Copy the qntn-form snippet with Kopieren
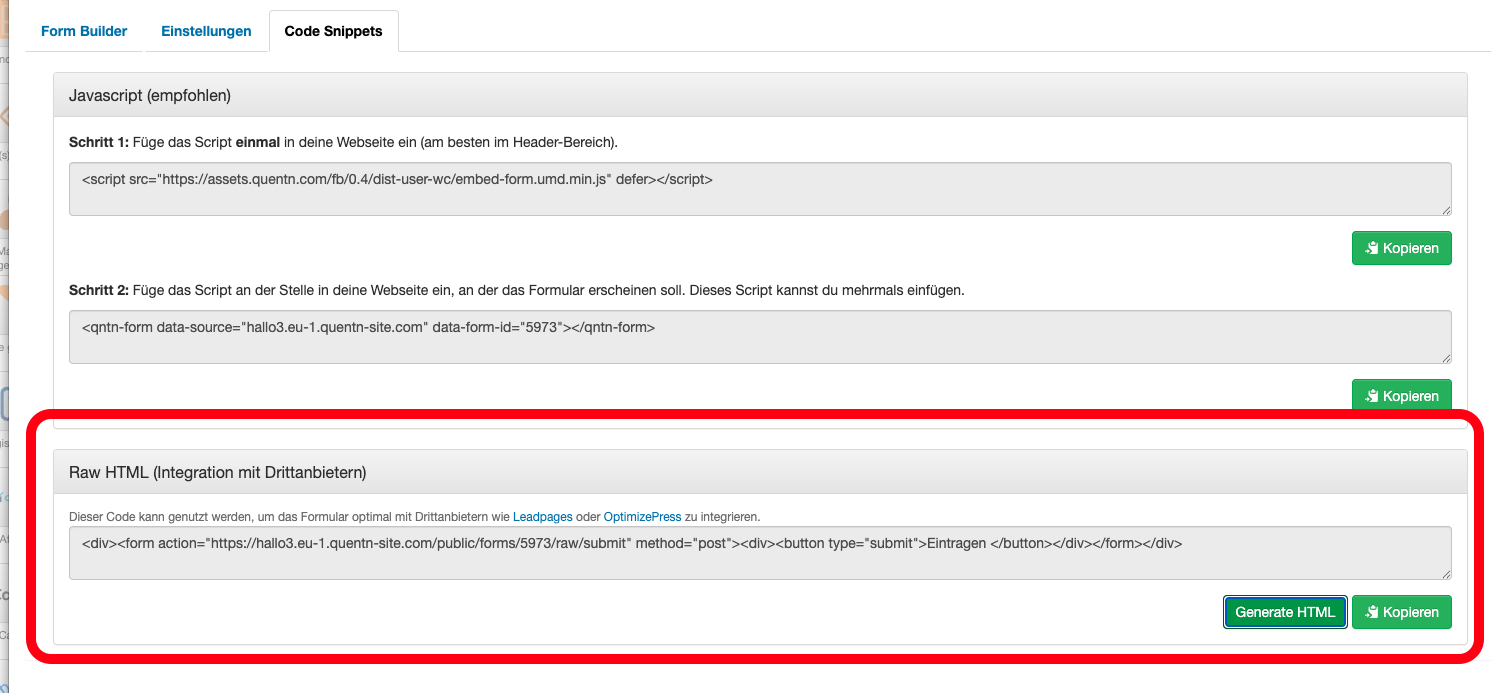 point(1401,396)
